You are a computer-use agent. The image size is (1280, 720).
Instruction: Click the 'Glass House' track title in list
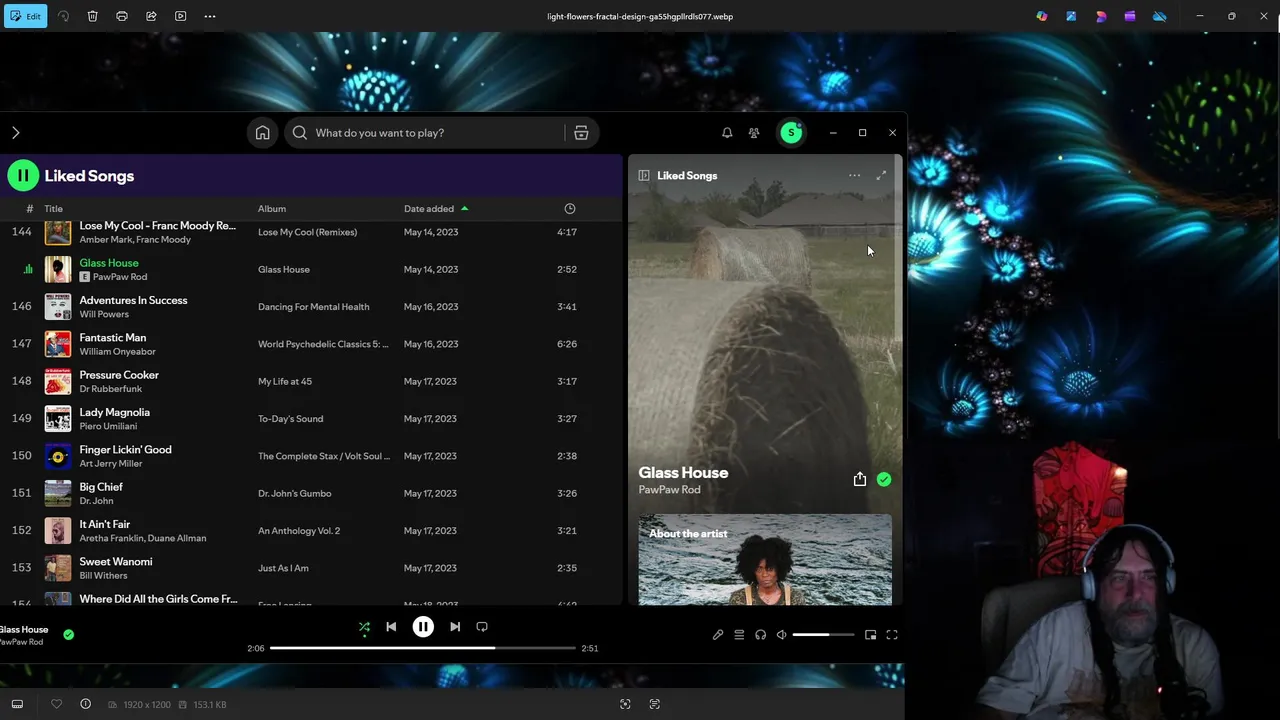(109, 263)
